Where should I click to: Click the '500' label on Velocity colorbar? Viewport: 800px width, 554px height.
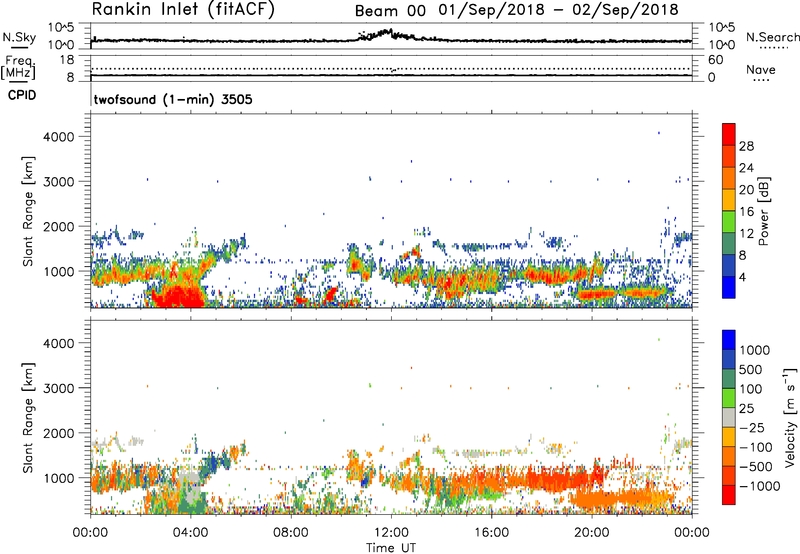click(751, 370)
